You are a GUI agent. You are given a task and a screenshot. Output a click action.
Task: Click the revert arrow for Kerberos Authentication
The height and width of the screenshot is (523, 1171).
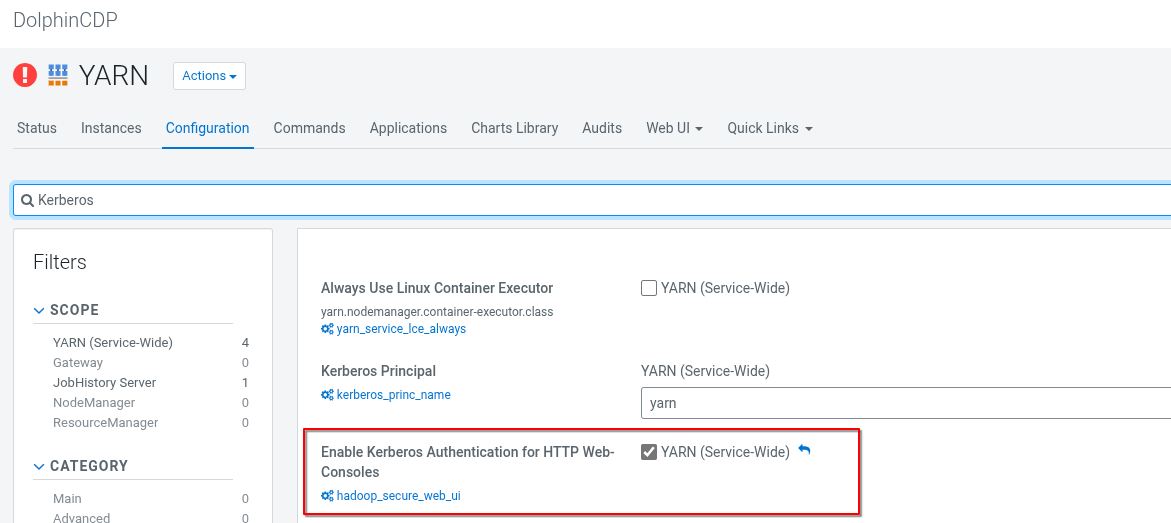coord(804,451)
